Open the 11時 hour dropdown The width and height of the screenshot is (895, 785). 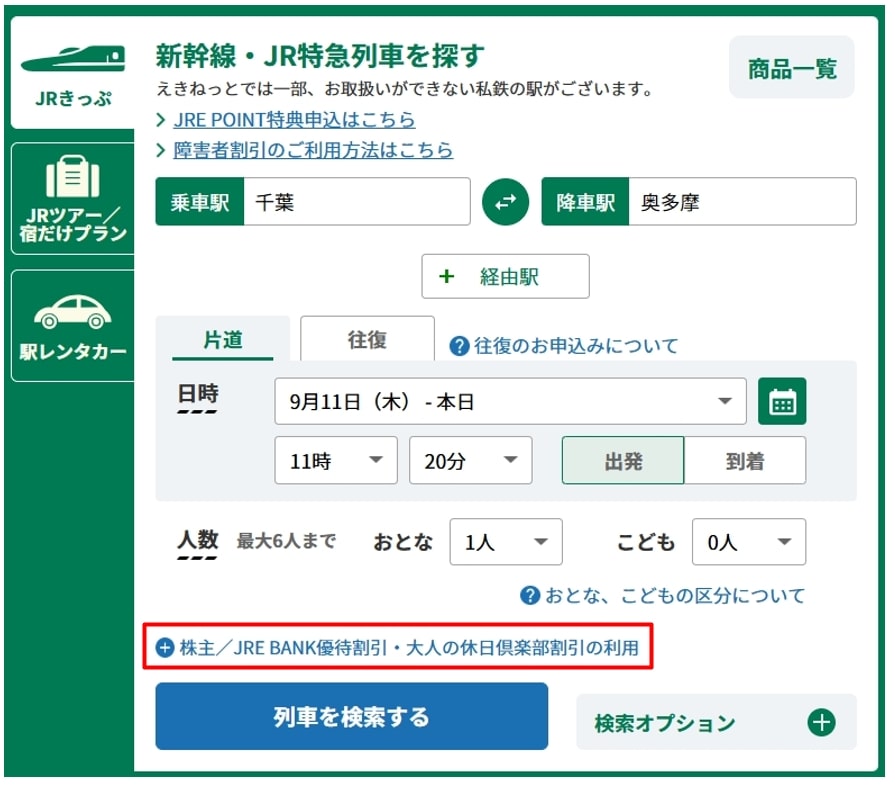pyautogui.click(x=335, y=461)
